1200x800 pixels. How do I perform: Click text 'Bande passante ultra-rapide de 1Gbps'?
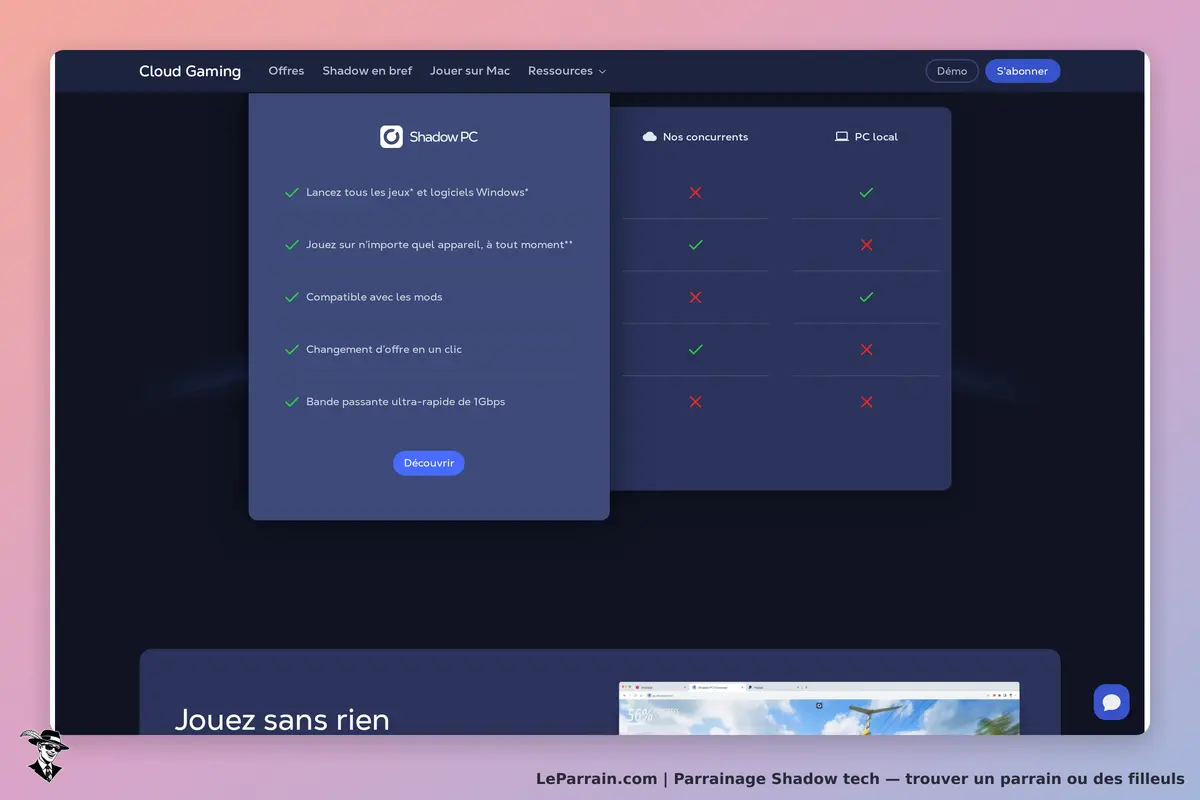click(406, 402)
